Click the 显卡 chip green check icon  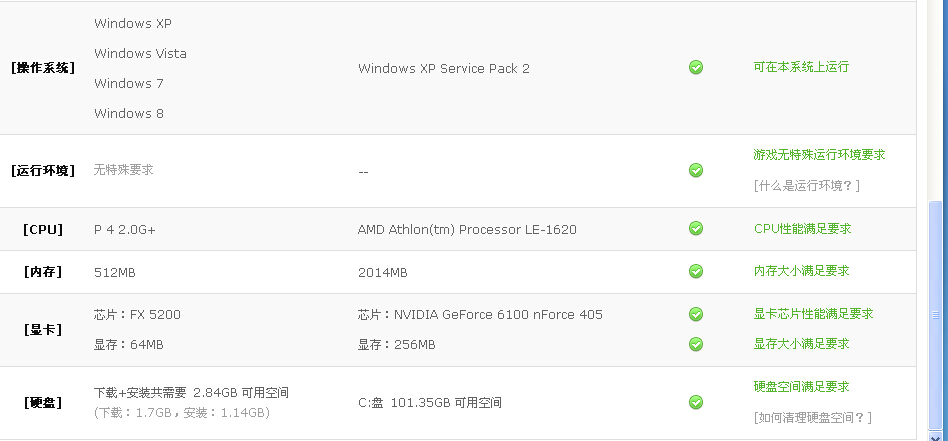click(x=696, y=314)
